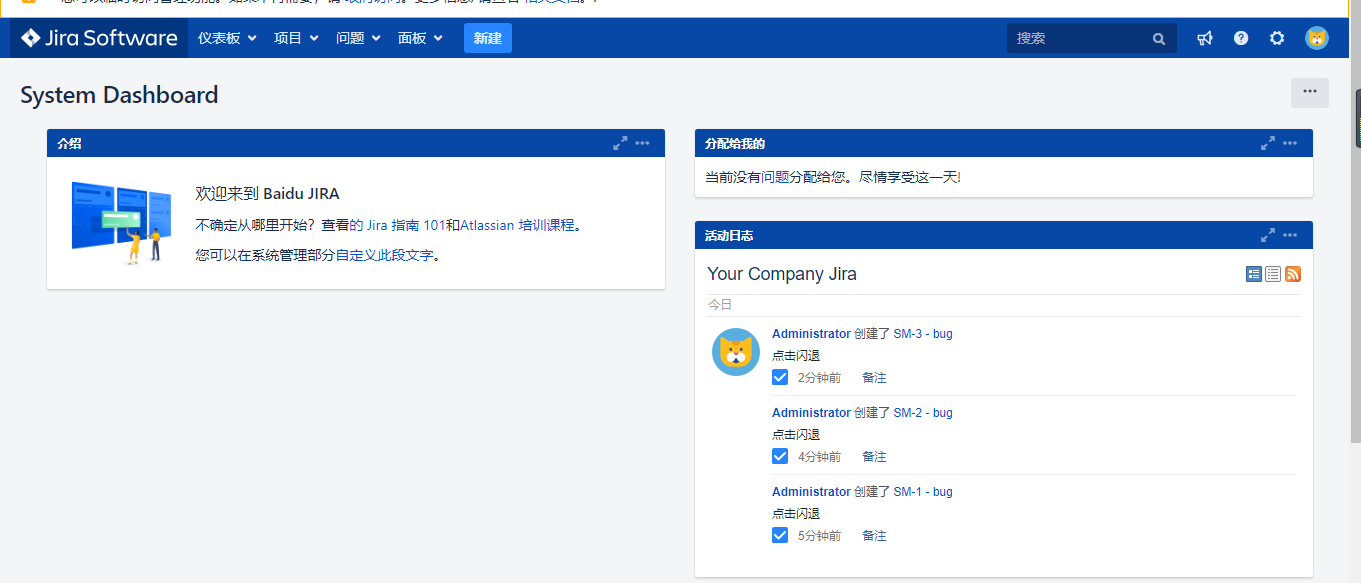Open the Atlassian 培训课程 link
Image resolution: width=1361 pixels, height=583 pixels.
tap(517, 225)
